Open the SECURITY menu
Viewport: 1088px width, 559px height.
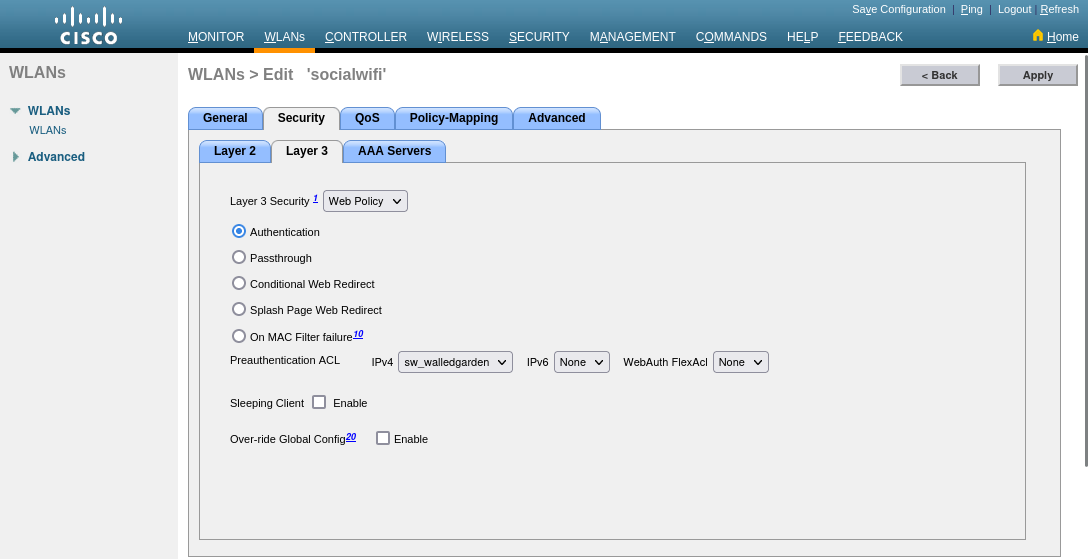pyautogui.click(x=539, y=37)
